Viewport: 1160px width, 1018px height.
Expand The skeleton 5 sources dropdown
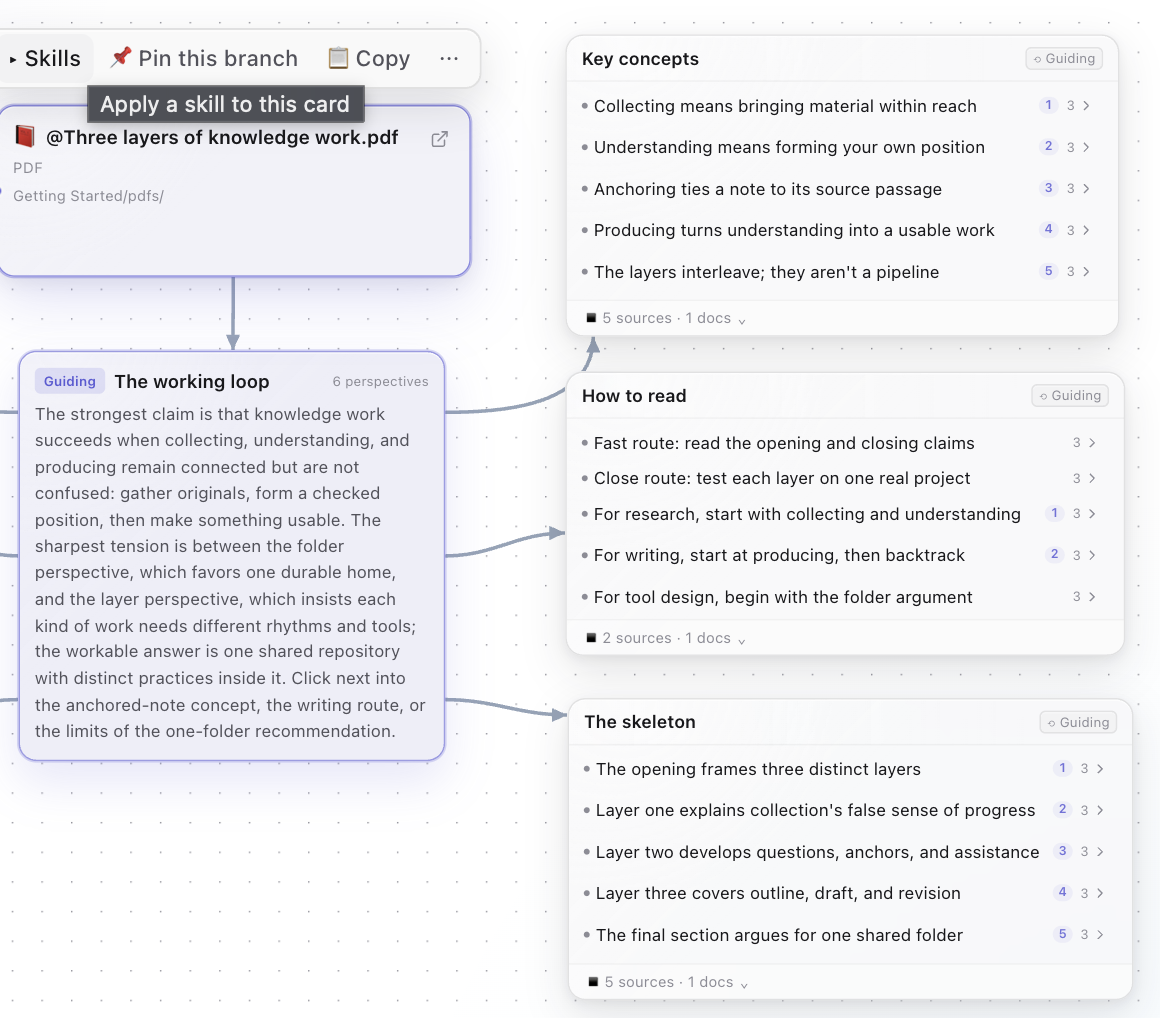tap(744, 984)
